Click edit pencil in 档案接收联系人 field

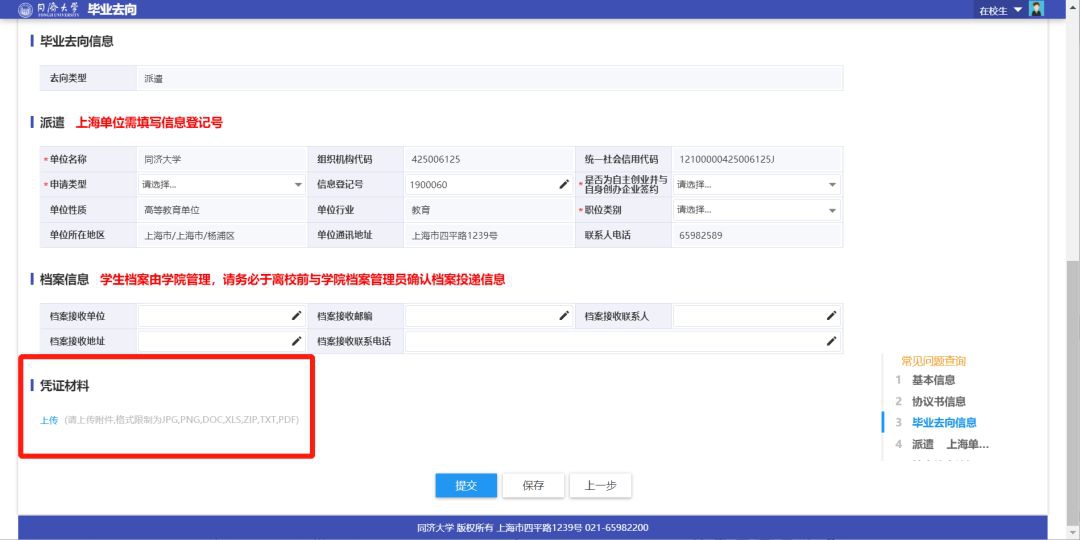click(831, 316)
